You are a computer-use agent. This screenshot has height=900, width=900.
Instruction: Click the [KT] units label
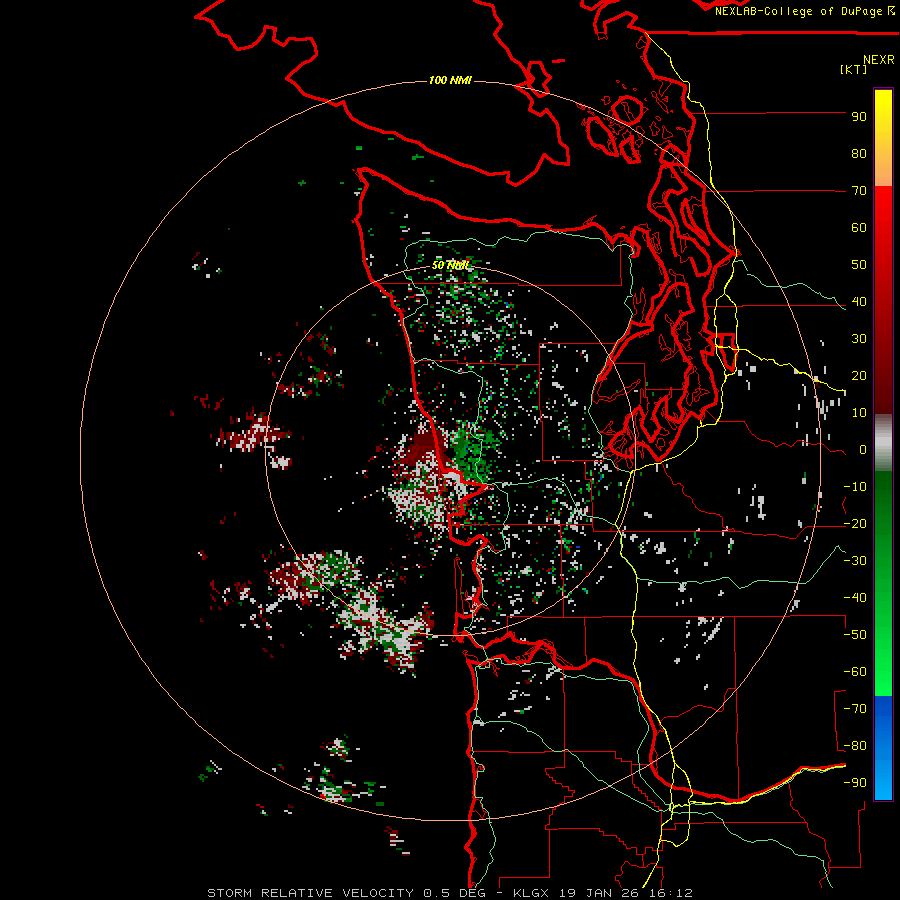(x=854, y=69)
